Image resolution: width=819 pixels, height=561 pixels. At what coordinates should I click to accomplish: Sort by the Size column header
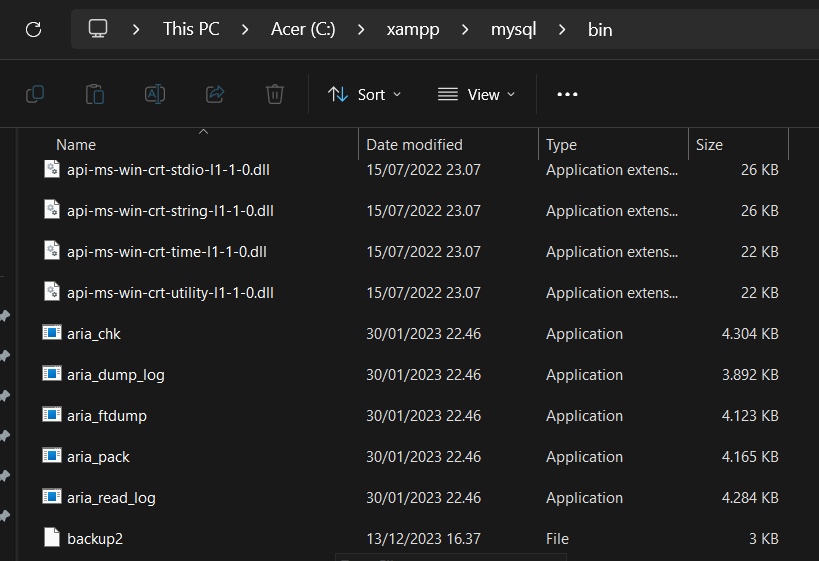click(x=709, y=145)
